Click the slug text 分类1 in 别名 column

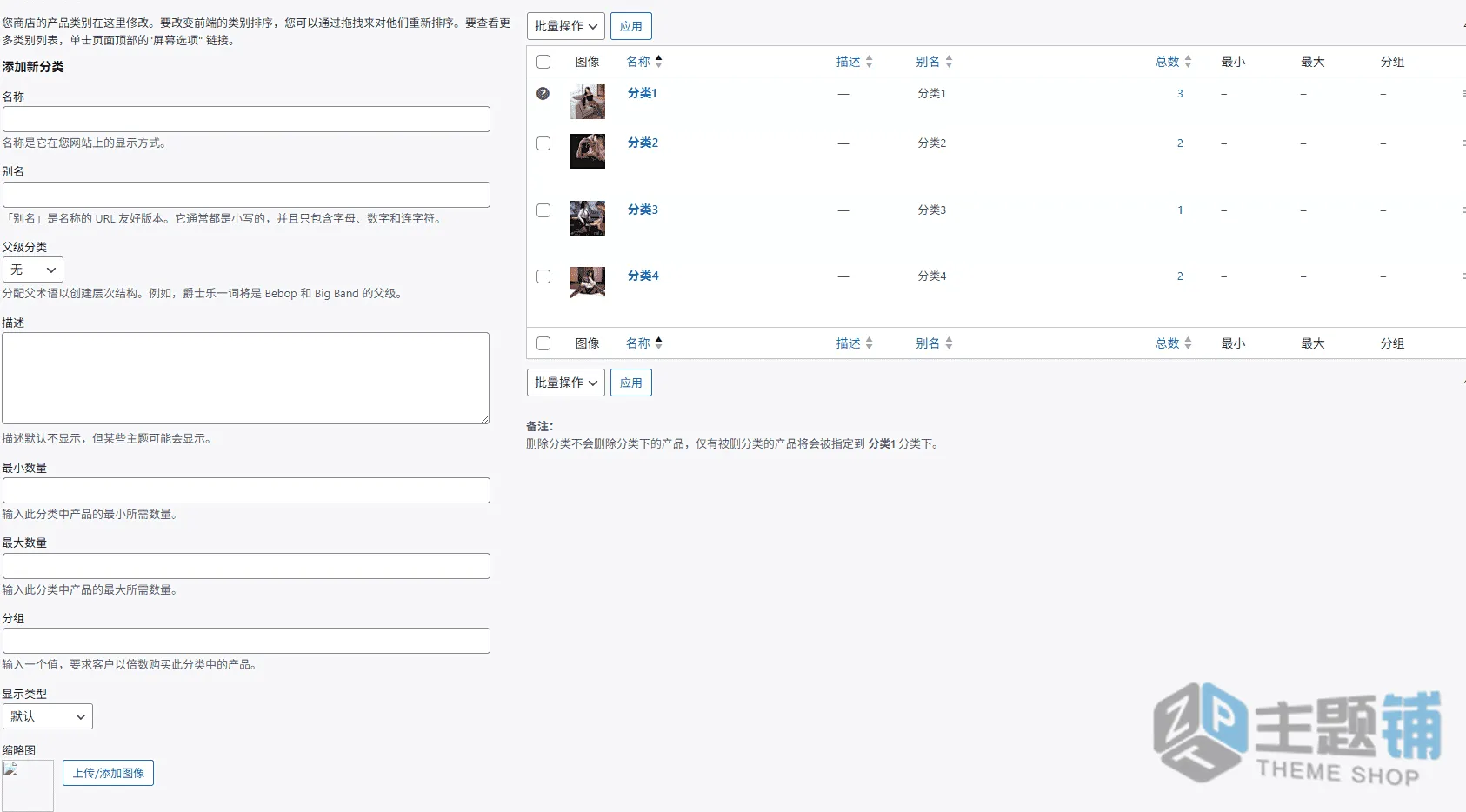pyautogui.click(x=932, y=93)
